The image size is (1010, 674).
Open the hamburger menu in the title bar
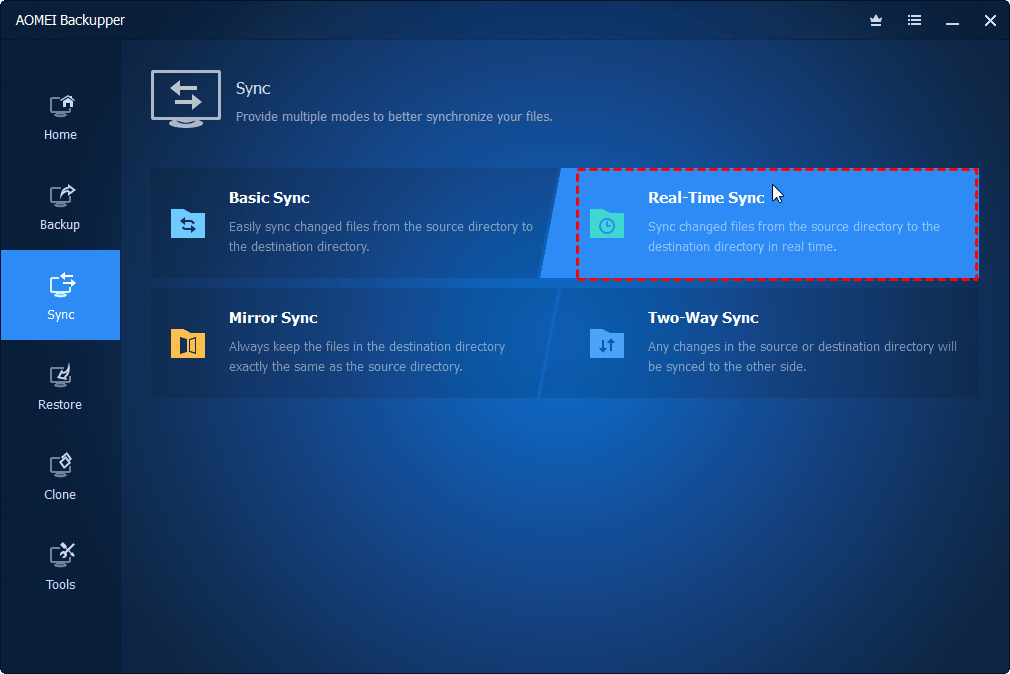coord(914,20)
